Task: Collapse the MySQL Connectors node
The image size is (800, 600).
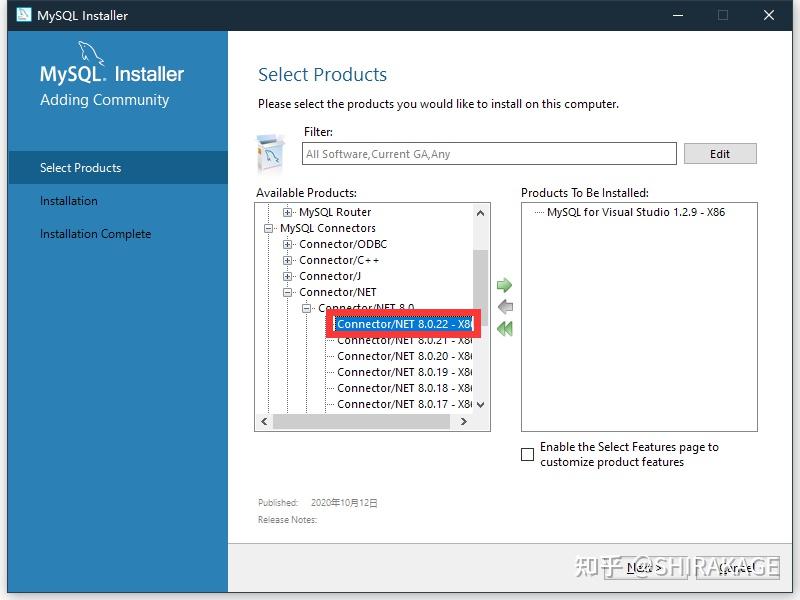Action: click(268, 228)
